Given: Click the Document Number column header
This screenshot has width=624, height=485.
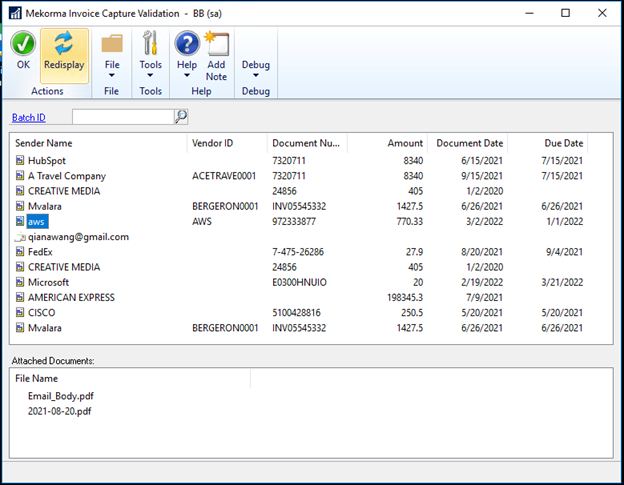Looking at the screenshot, I should click(x=306, y=143).
